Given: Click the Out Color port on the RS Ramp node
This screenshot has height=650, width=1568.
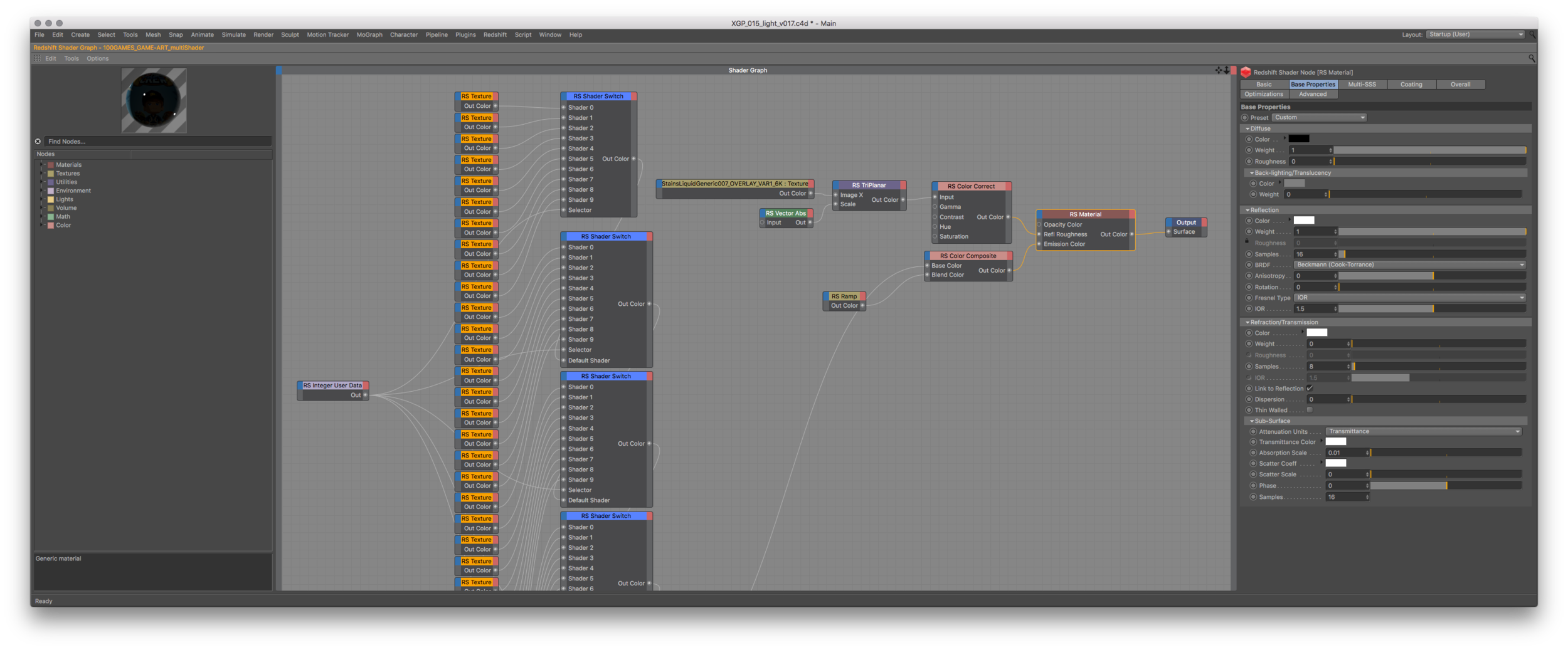Looking at the screenshot, I should tap(862, 306).
